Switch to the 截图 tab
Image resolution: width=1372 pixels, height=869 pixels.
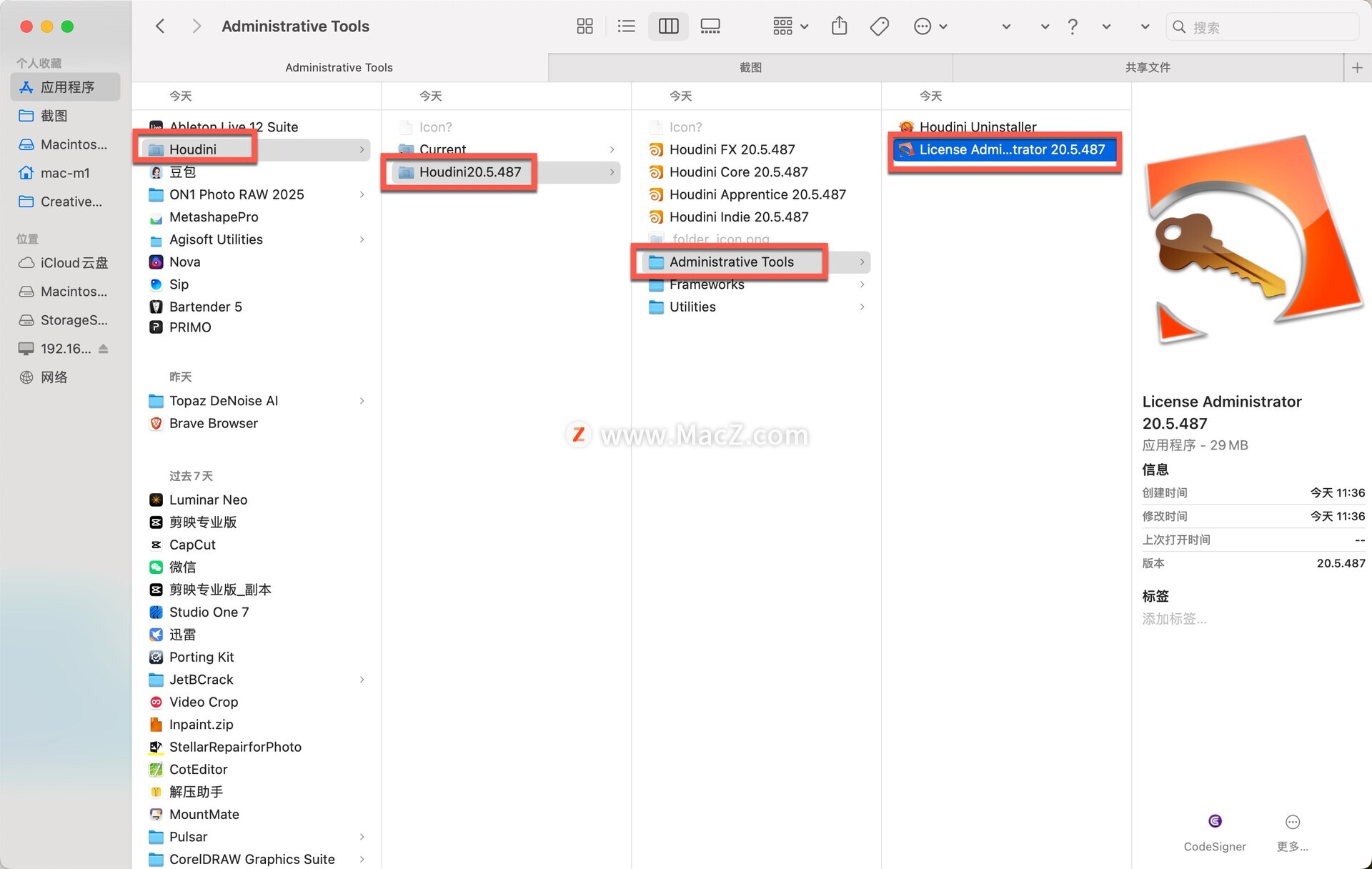click(750, 67)
